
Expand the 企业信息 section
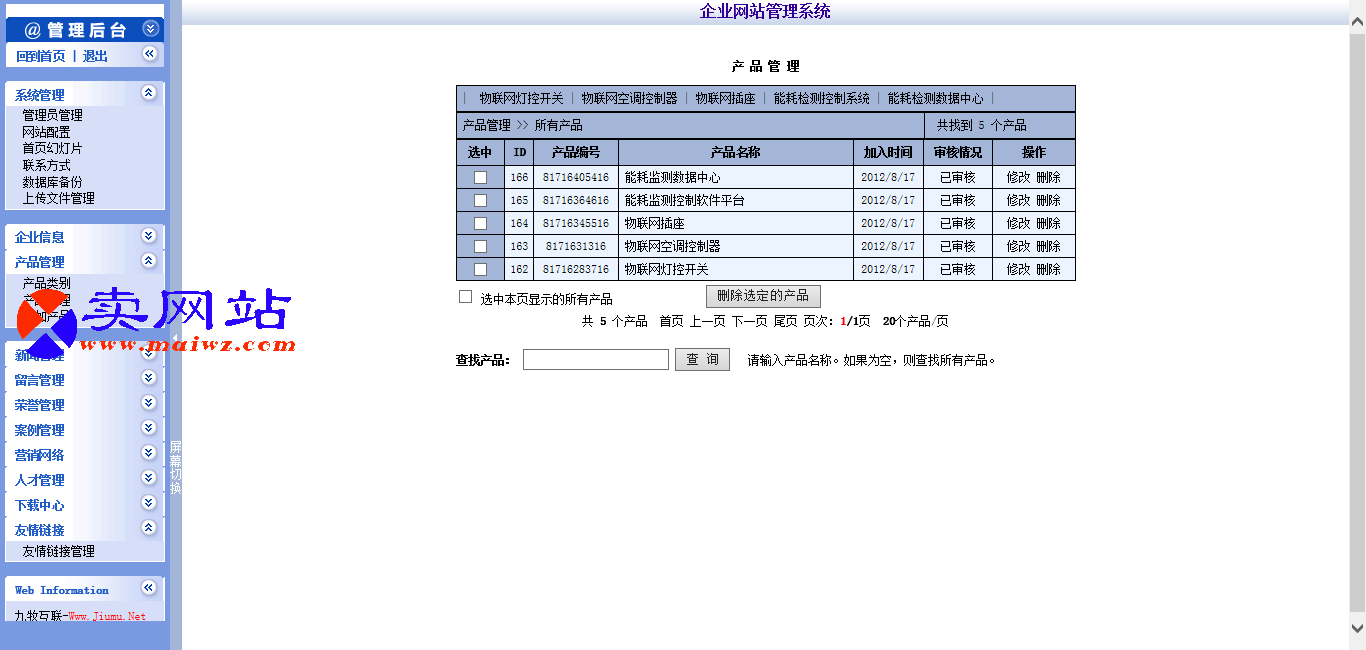pos(149,236)
